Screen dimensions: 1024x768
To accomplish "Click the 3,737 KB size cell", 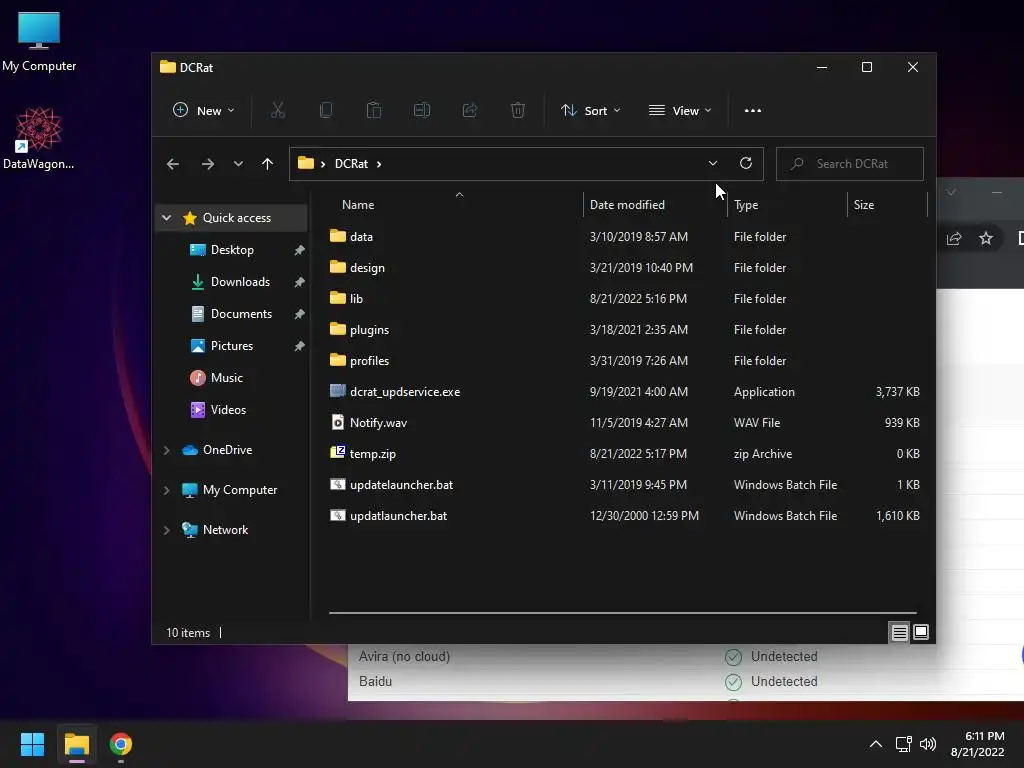I will click(897, 391).
